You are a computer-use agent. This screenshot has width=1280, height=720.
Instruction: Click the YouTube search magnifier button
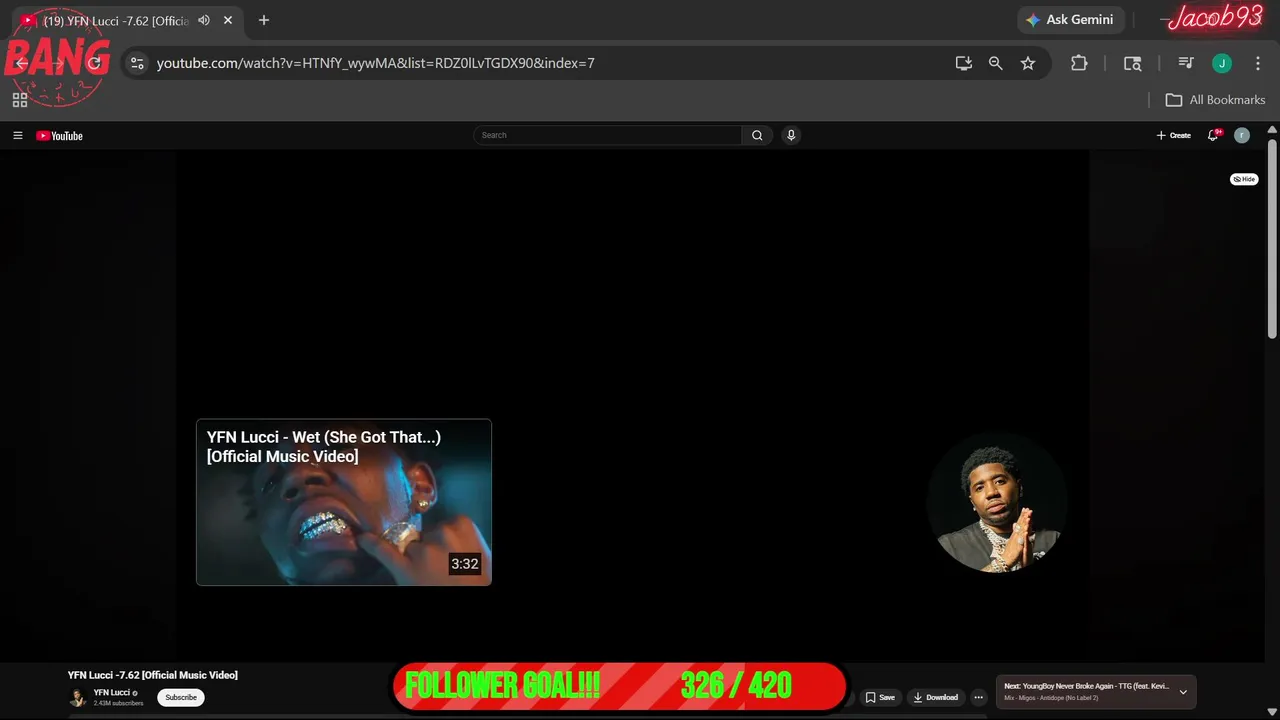point(757,135)
